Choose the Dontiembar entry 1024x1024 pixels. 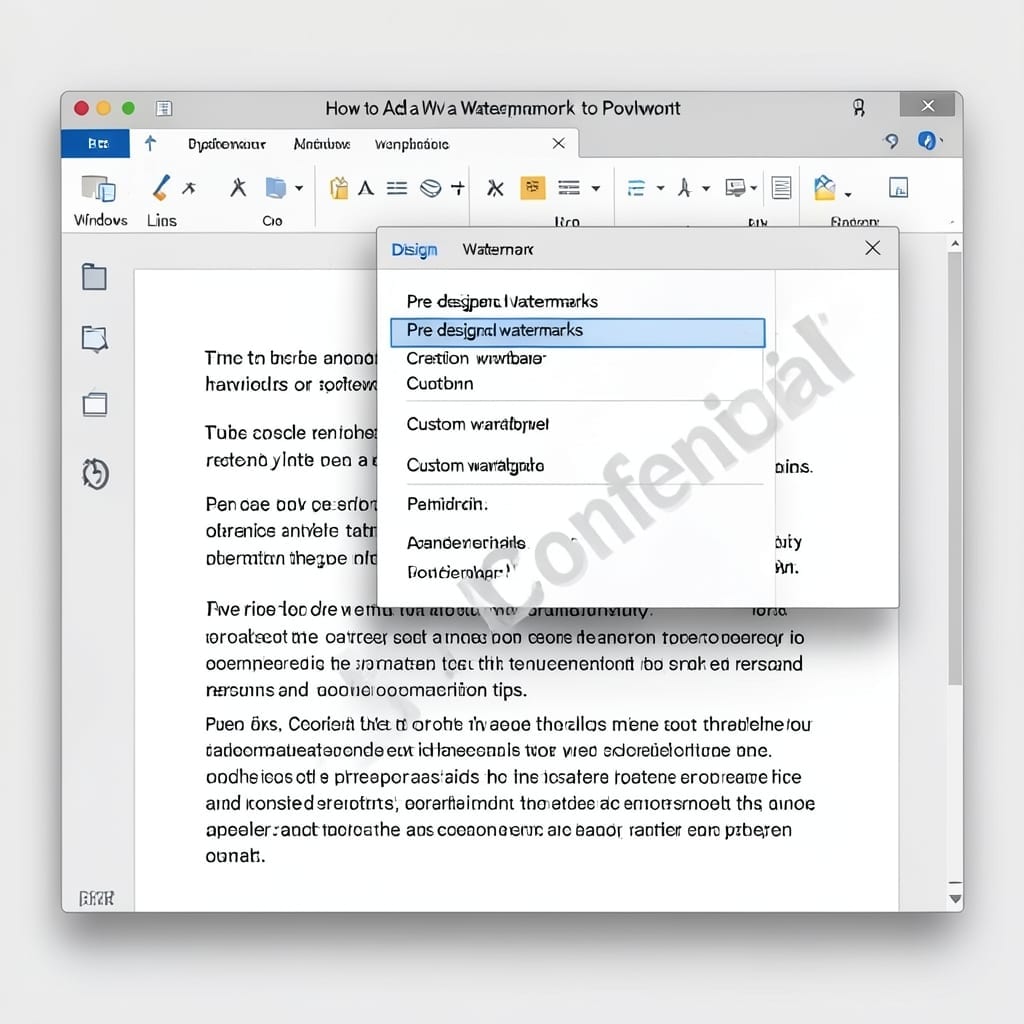(459, 572)
